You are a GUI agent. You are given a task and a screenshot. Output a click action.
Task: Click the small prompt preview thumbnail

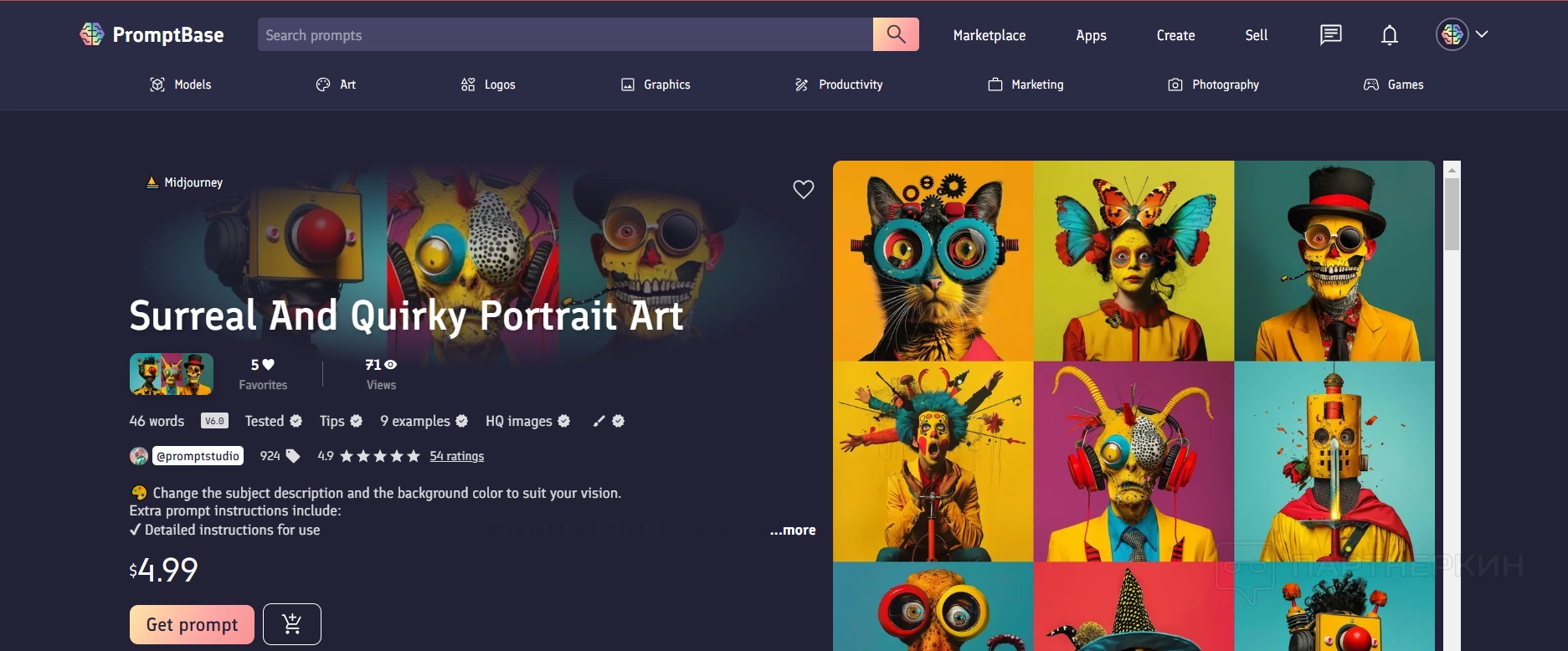[172, 374]
